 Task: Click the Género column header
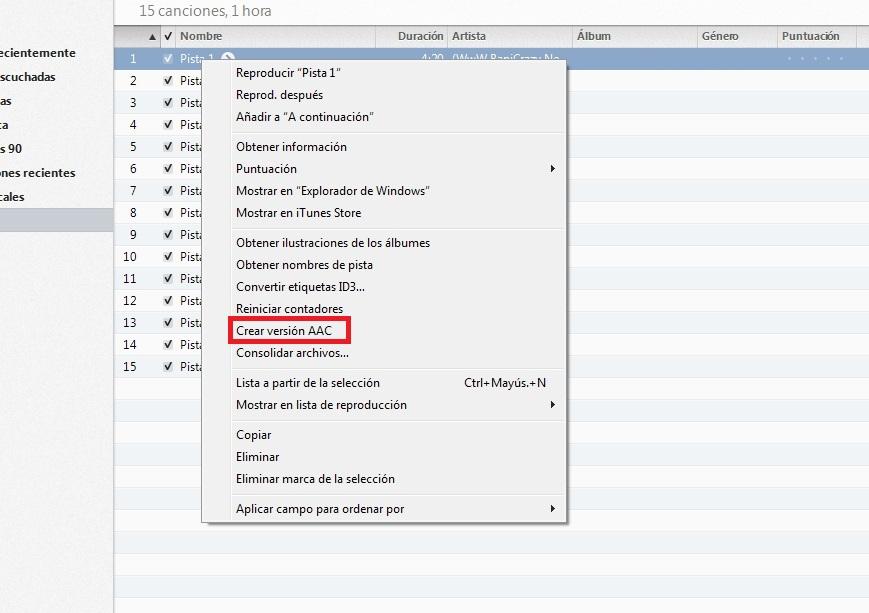coord(720,37)
